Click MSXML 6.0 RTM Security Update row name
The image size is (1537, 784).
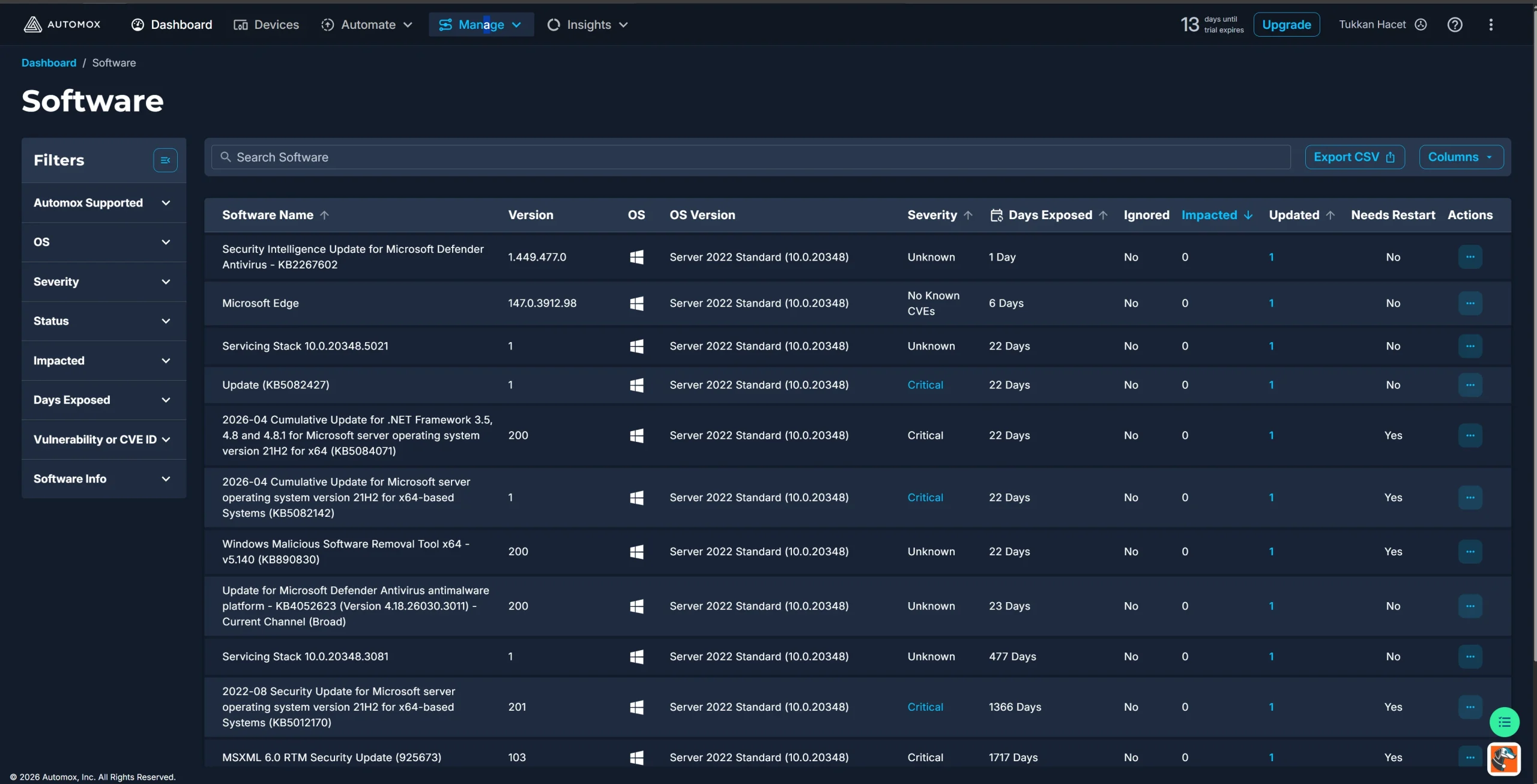tap(331, 757)
